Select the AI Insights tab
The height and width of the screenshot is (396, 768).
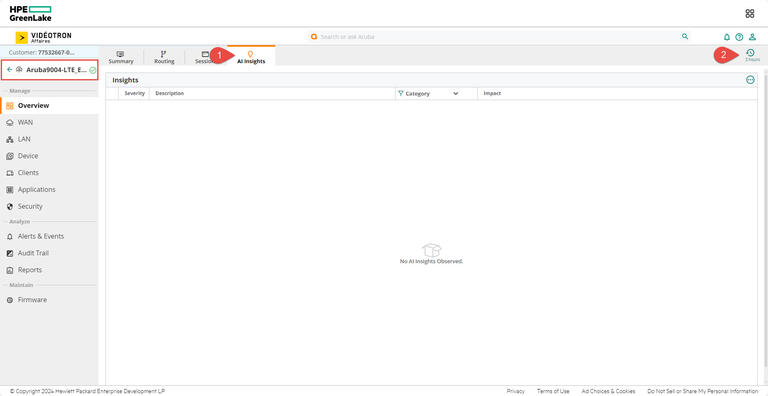[x=251, y=57]
